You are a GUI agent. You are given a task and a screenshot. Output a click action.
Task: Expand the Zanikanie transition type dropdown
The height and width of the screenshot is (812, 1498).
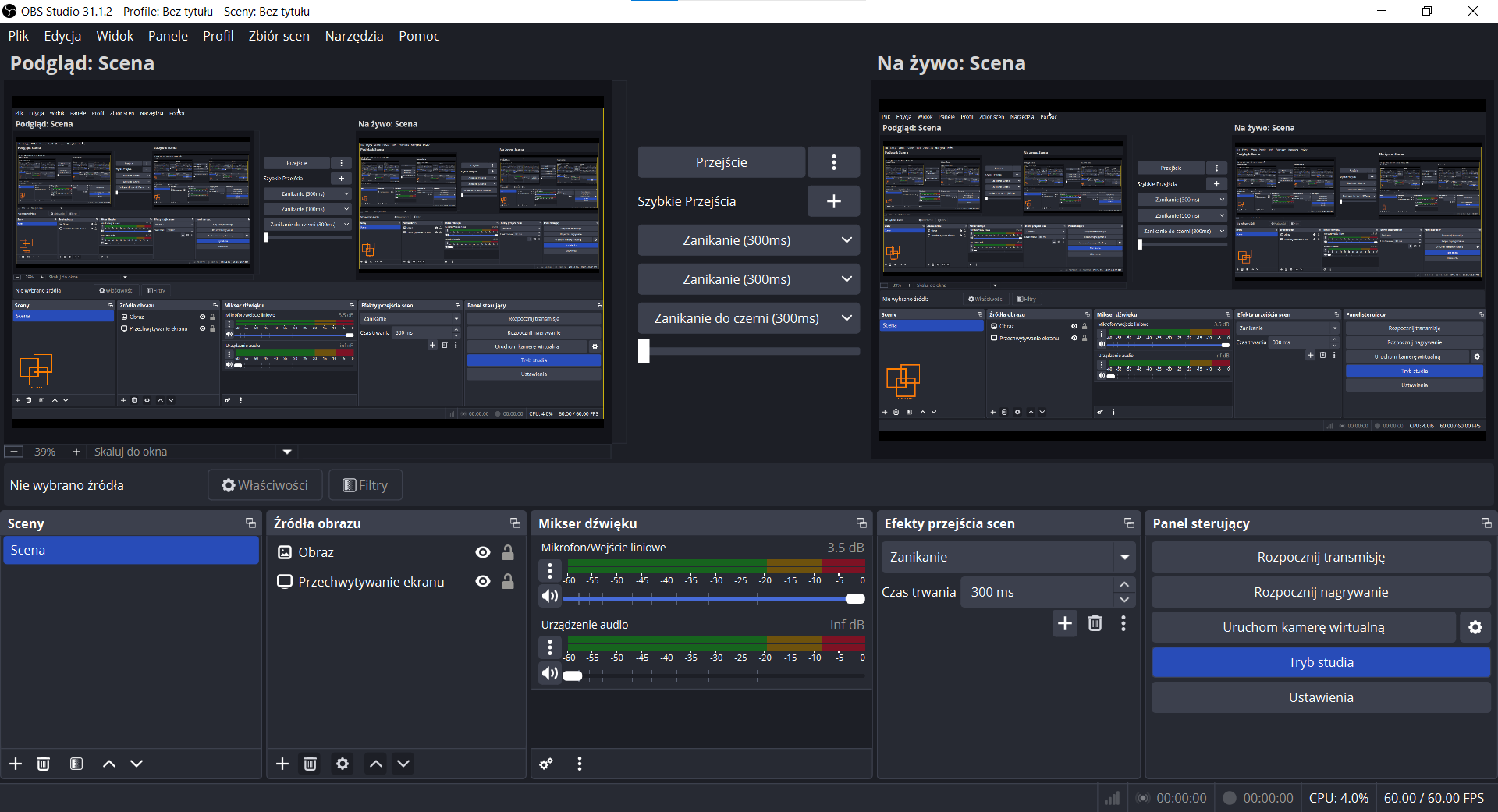coord(1124,557)
